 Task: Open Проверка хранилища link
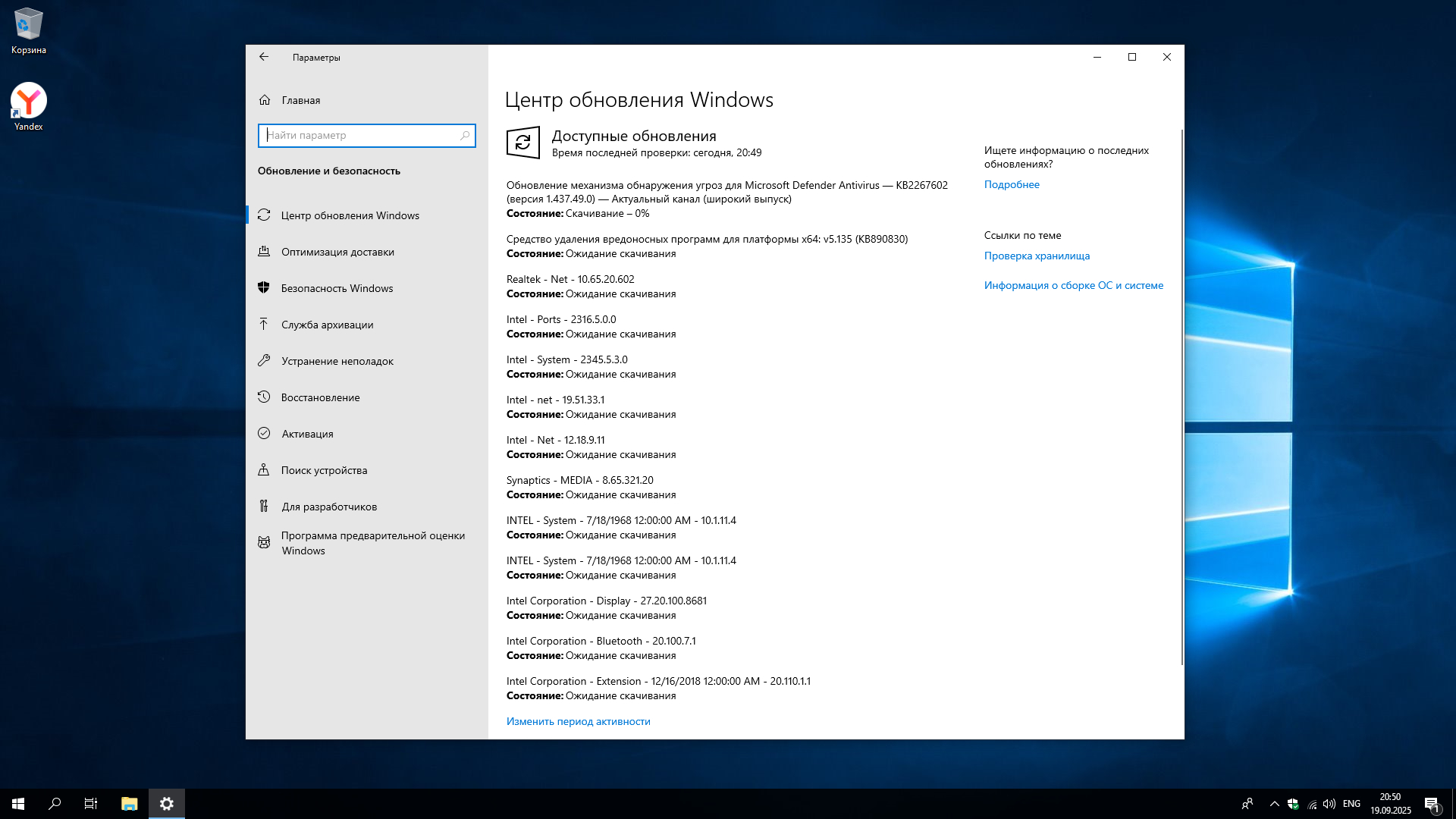(x=1037, y=256)
